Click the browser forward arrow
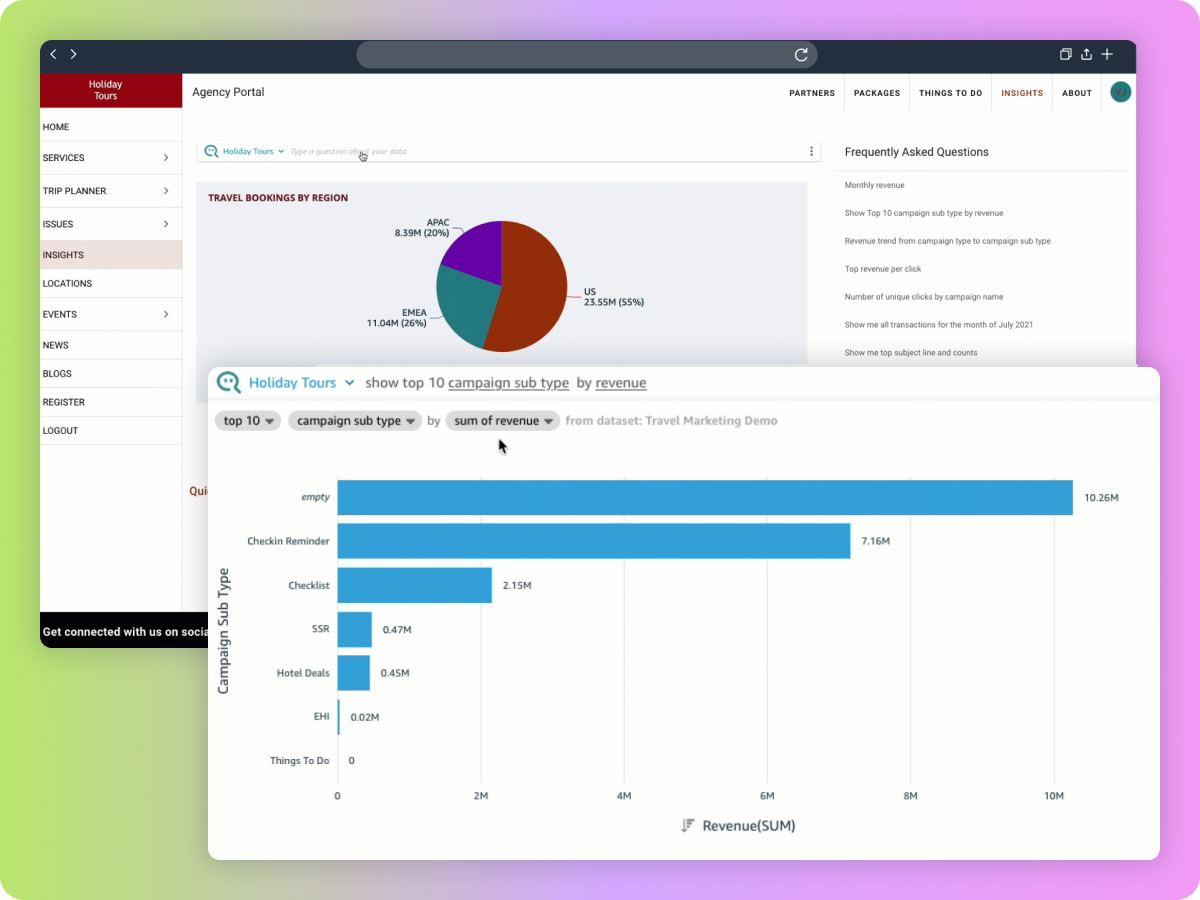 click(73, 54)
